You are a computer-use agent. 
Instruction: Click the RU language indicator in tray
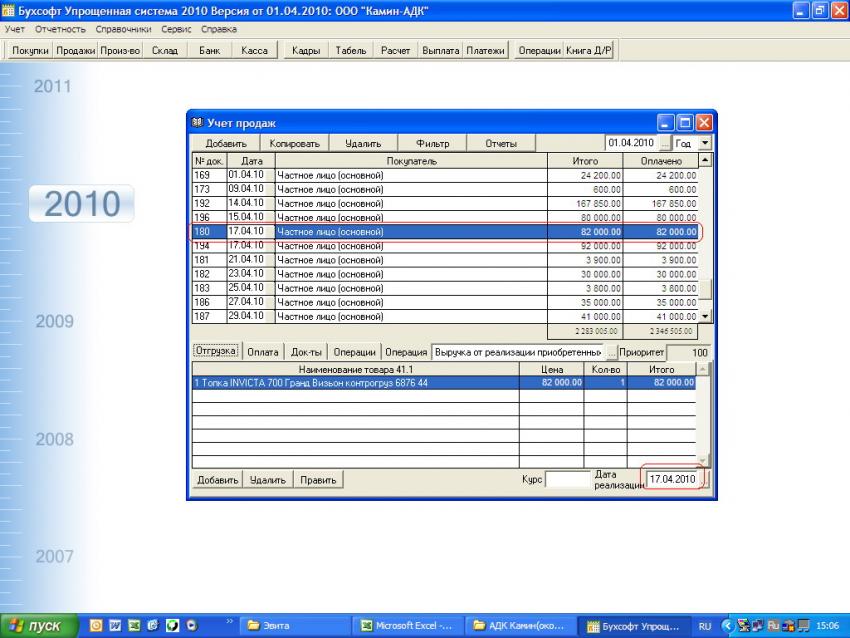pos(705,626)
